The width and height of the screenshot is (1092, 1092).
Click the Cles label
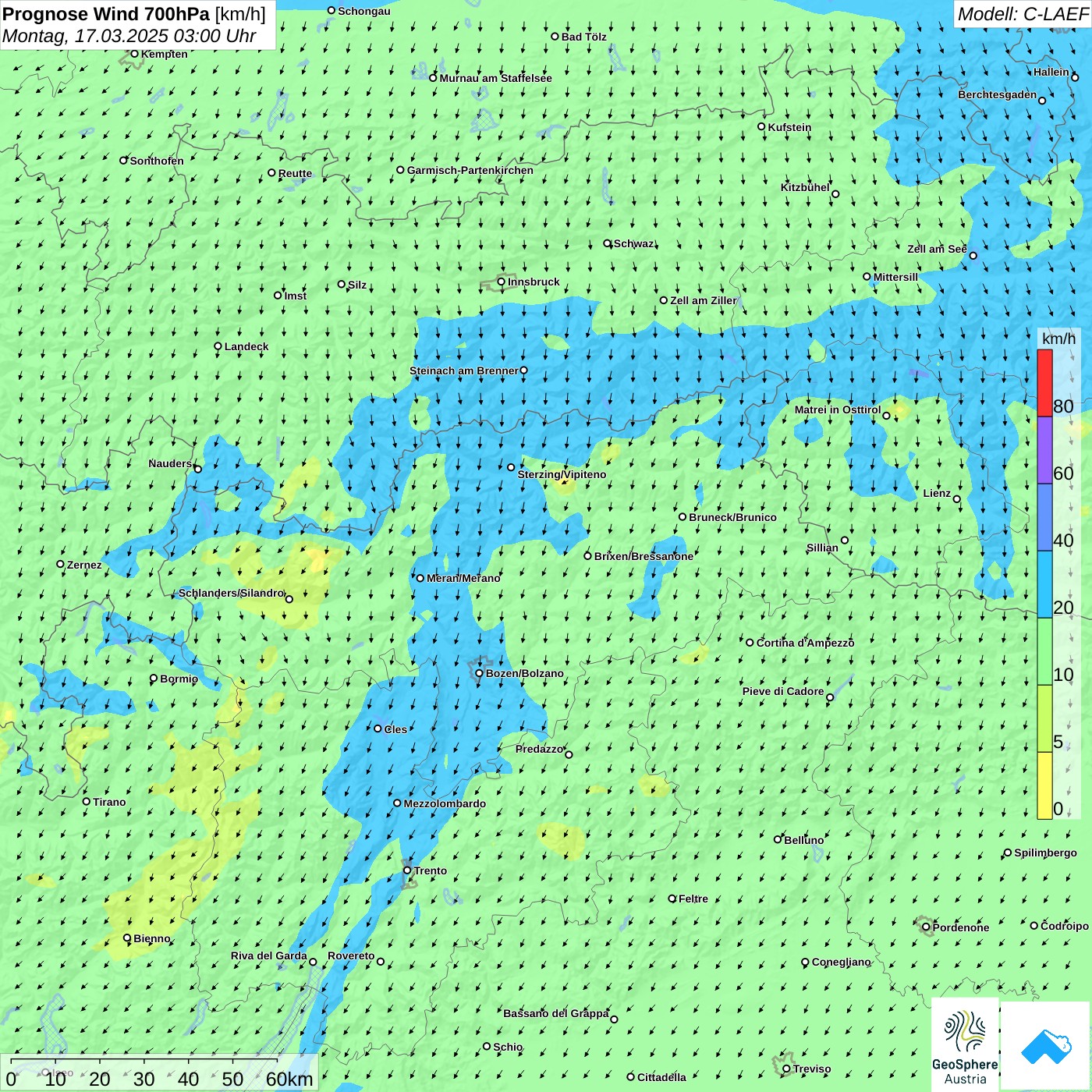click(x=395, y=729)
